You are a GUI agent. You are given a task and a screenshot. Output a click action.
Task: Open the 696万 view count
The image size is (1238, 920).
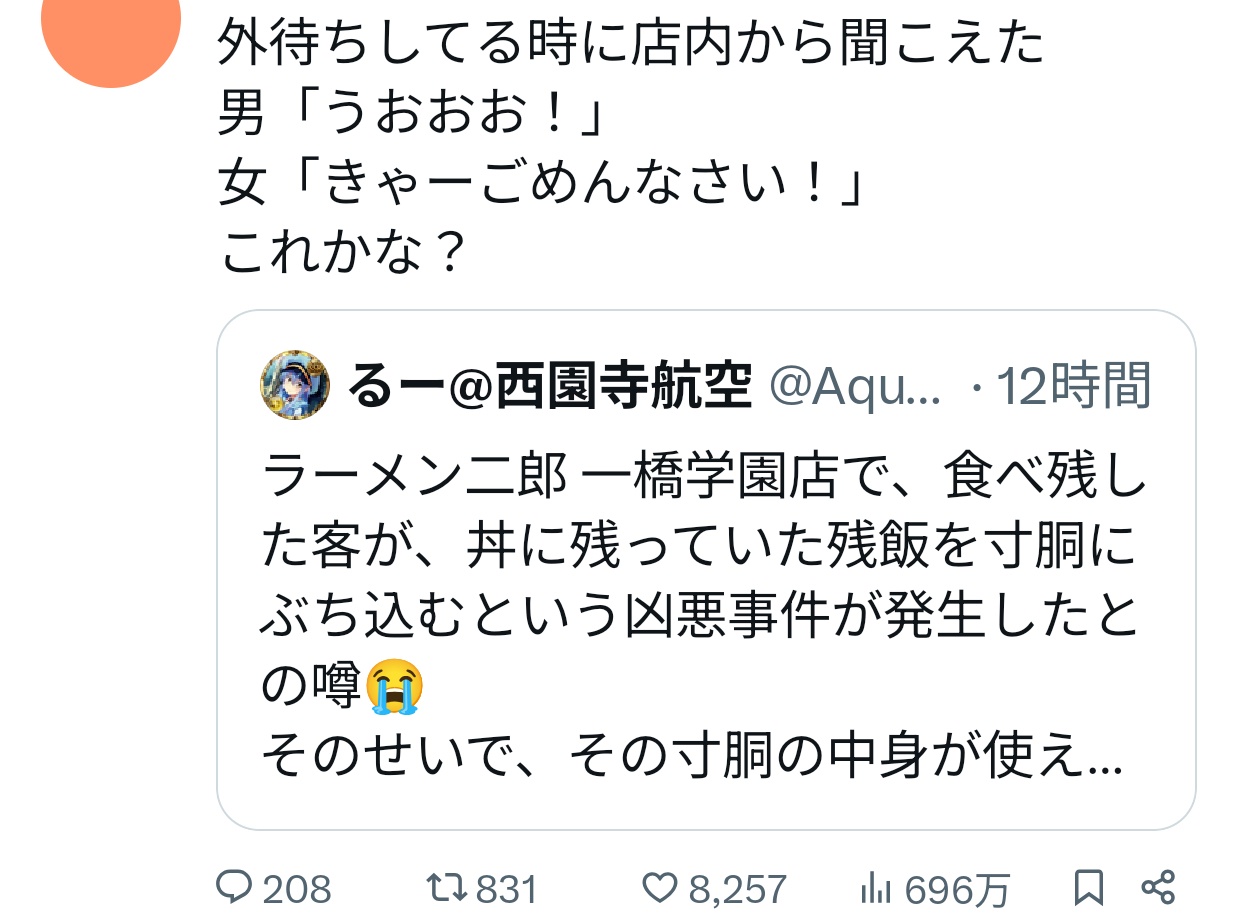coord(958,888)
